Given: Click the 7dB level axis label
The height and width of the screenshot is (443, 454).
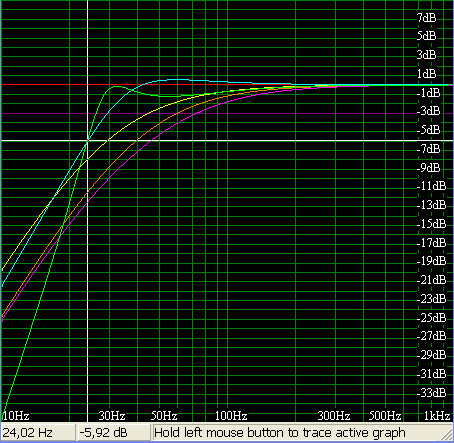Looking at the screenshot, I should [426, 17].
